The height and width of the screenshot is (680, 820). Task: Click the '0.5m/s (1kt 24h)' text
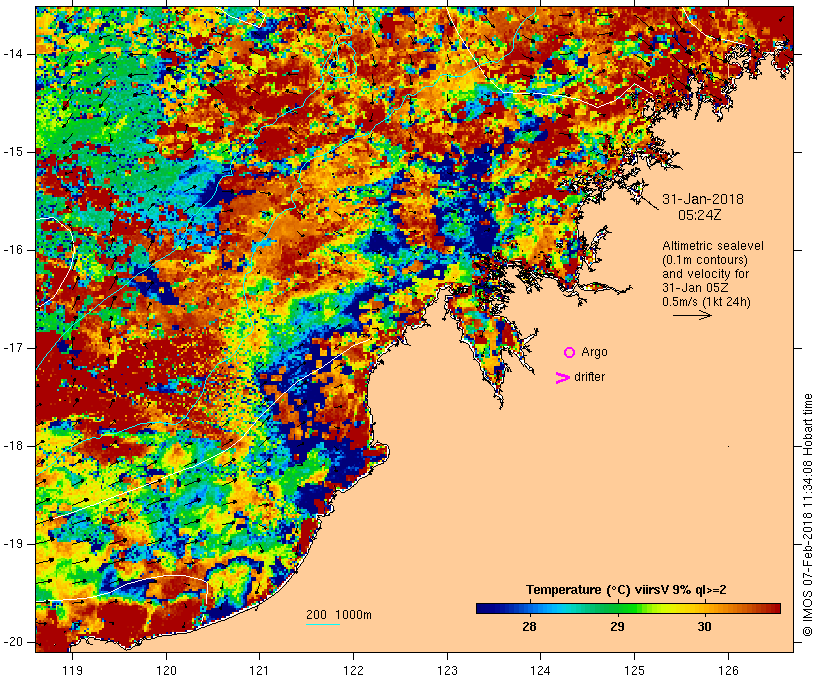point(706,302)
